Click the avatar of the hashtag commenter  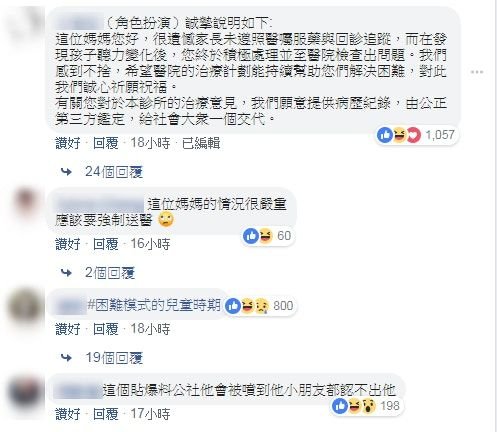tap(26, 306)
